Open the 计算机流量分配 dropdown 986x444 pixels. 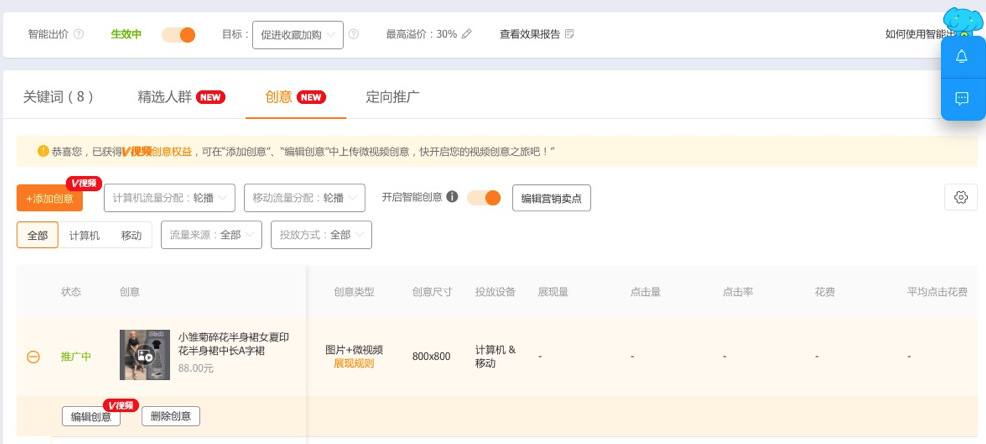pyautogui.click(x=170, y=198)
